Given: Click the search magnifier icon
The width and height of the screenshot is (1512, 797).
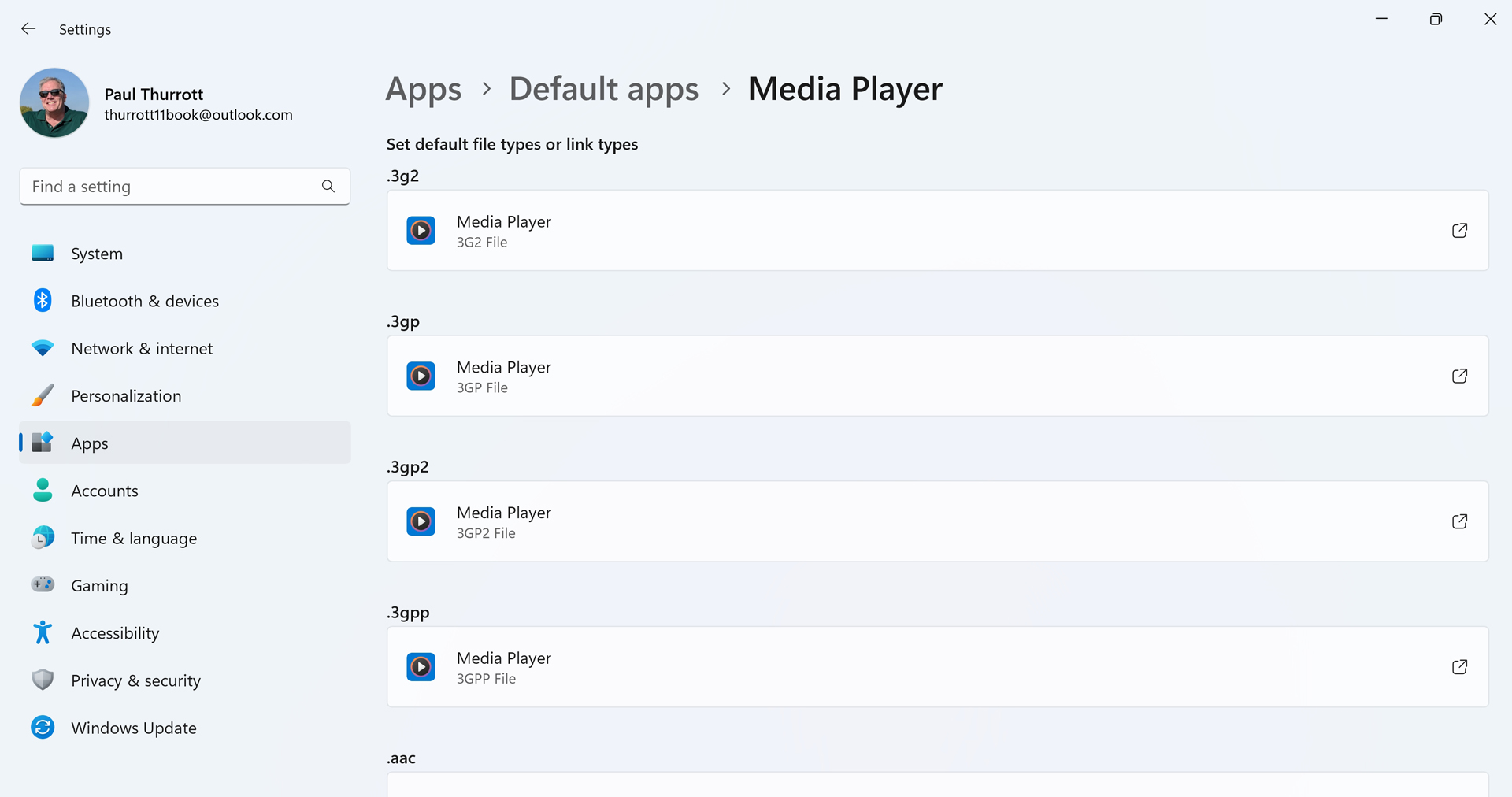Looking at the screenshot, I should (x=328, y=187).
